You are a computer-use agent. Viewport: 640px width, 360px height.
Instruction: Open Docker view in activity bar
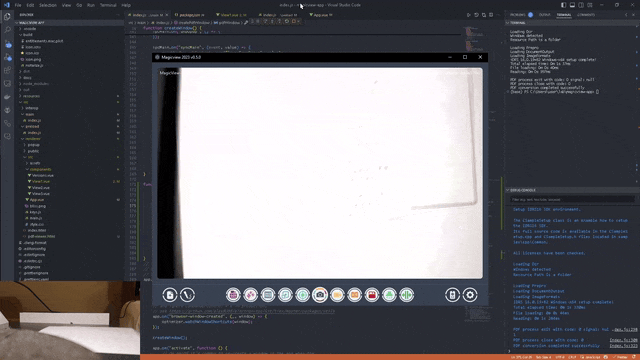7,97
